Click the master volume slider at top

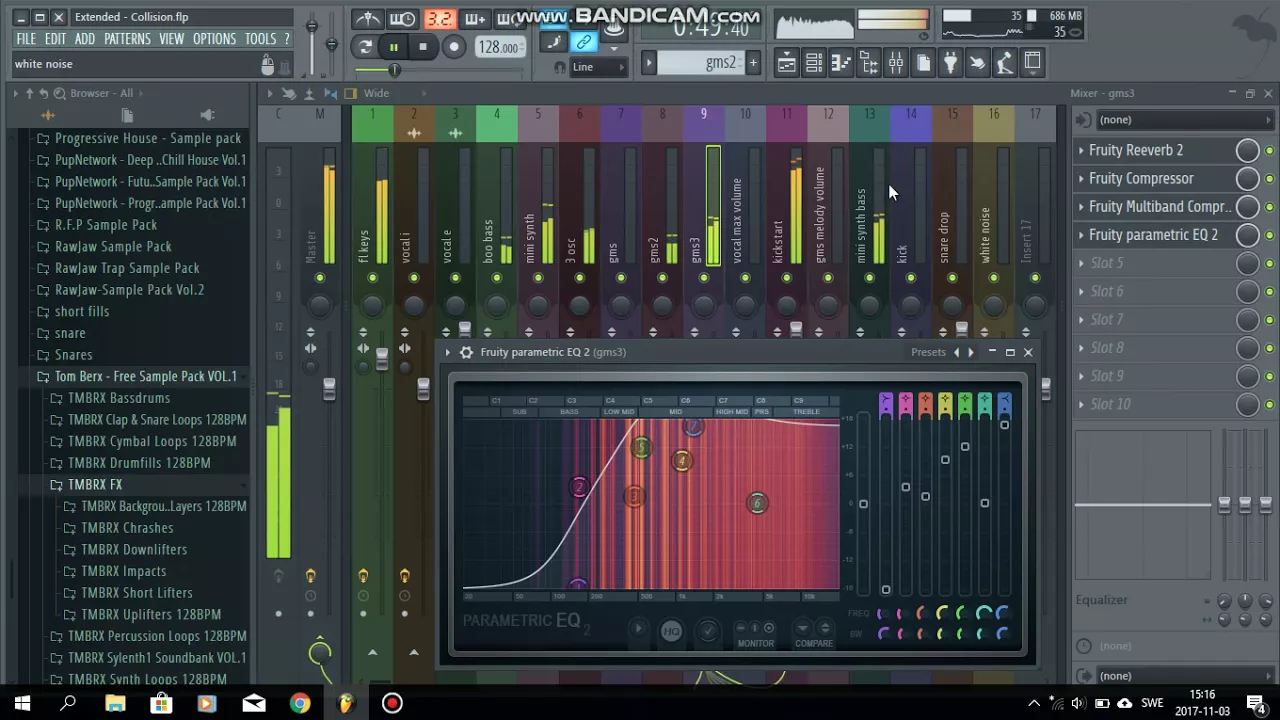click(x=312, y=28)
